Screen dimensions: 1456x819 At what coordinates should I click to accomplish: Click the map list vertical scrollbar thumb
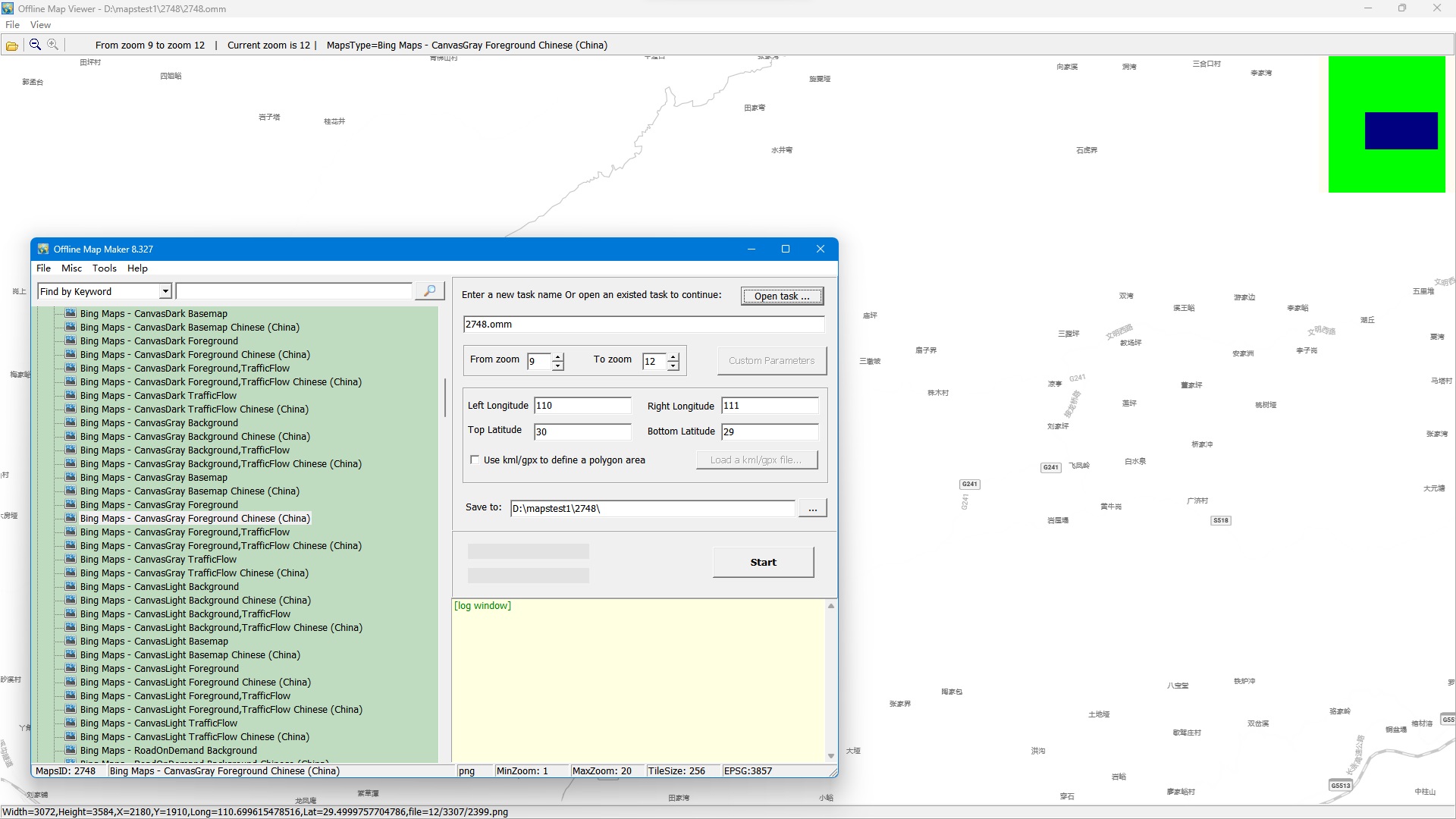pos(444,397)
